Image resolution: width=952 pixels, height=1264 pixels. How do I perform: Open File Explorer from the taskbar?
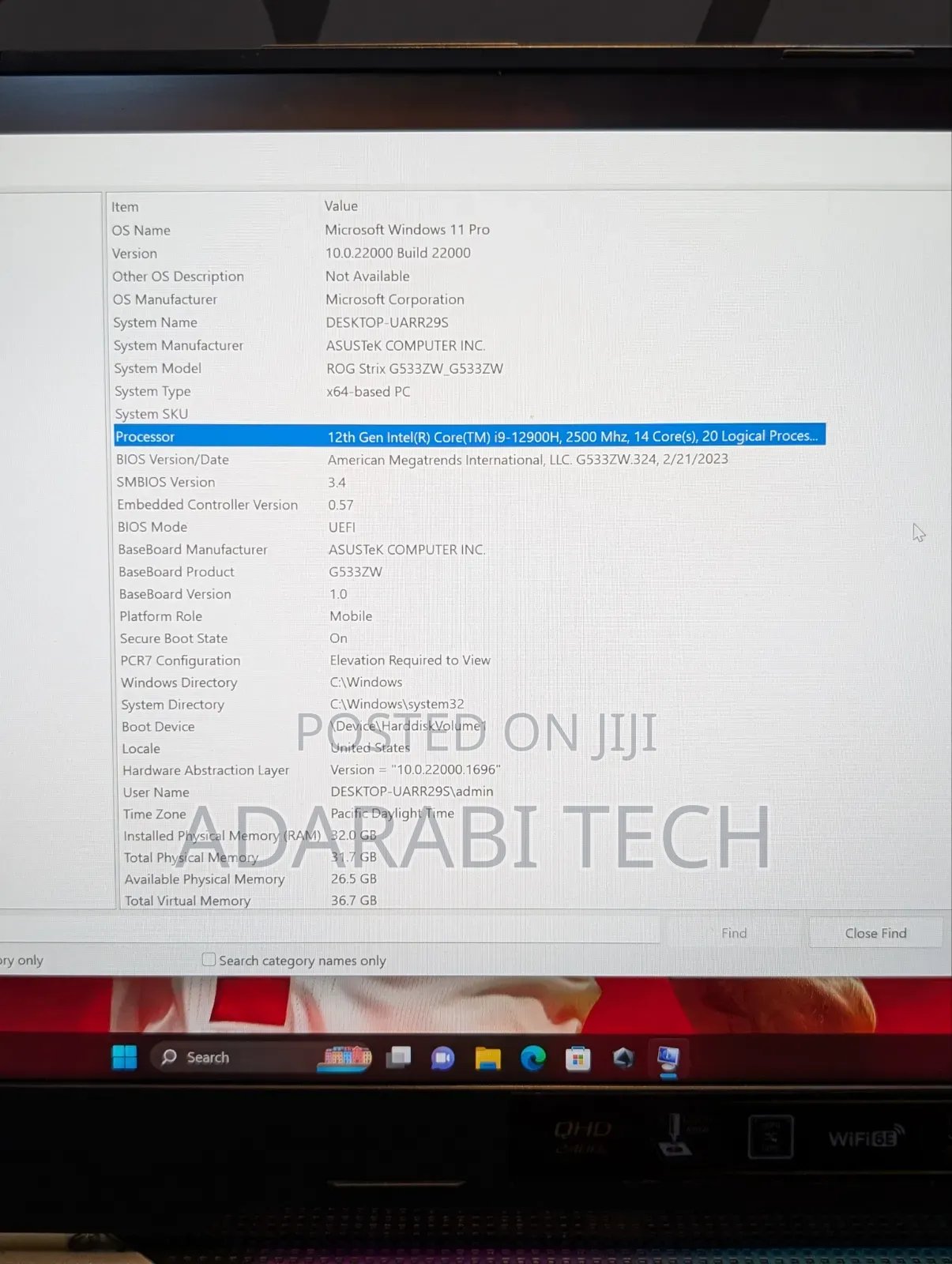487,1058
